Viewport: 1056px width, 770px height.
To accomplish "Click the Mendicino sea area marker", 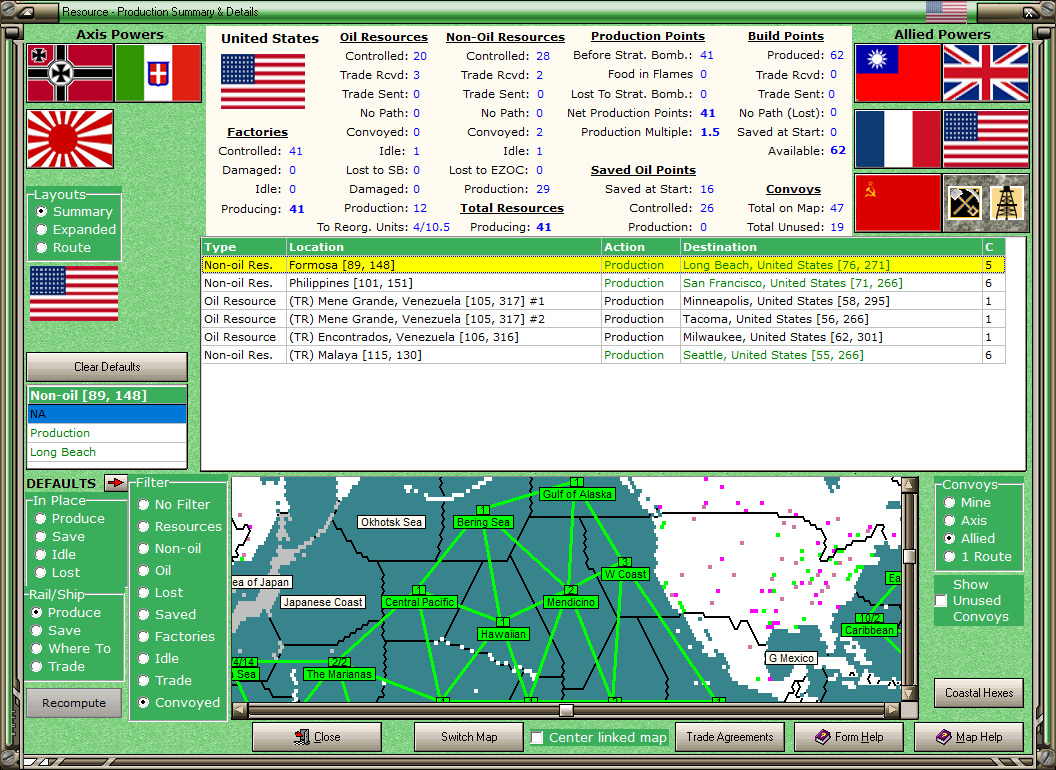I will pos(570,602).
